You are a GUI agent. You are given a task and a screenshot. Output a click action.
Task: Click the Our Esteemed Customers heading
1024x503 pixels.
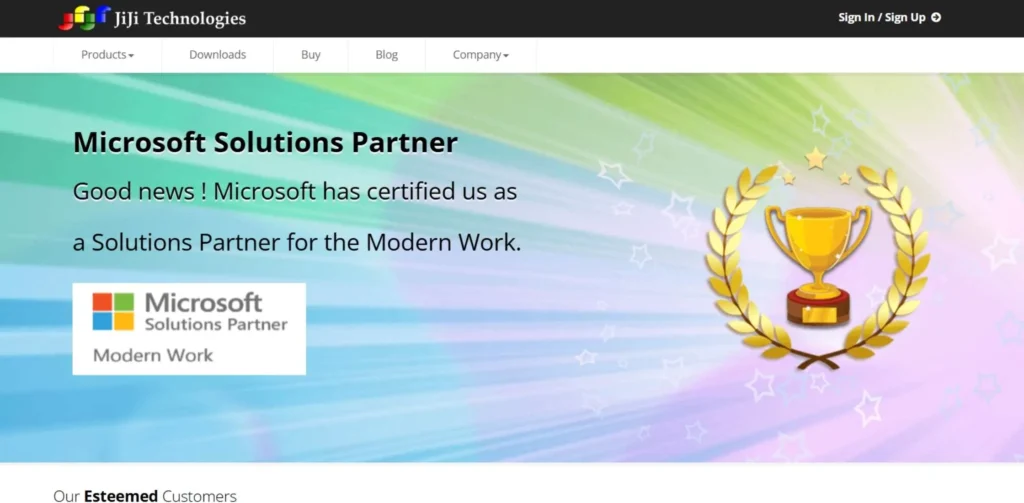pyautogui.click(x=145, y=496)
